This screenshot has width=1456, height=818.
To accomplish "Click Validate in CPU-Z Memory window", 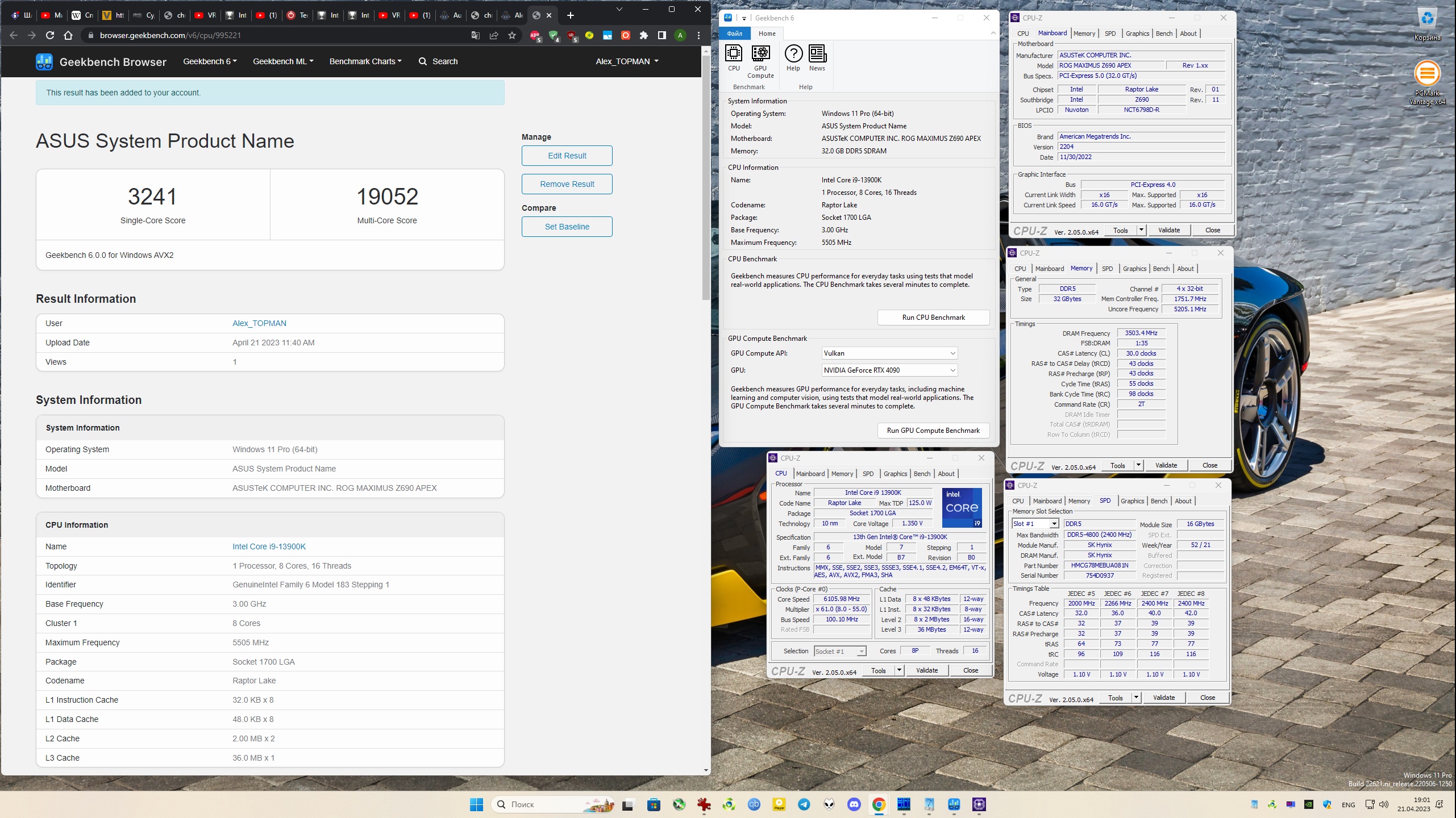I will coord(1166,465).
